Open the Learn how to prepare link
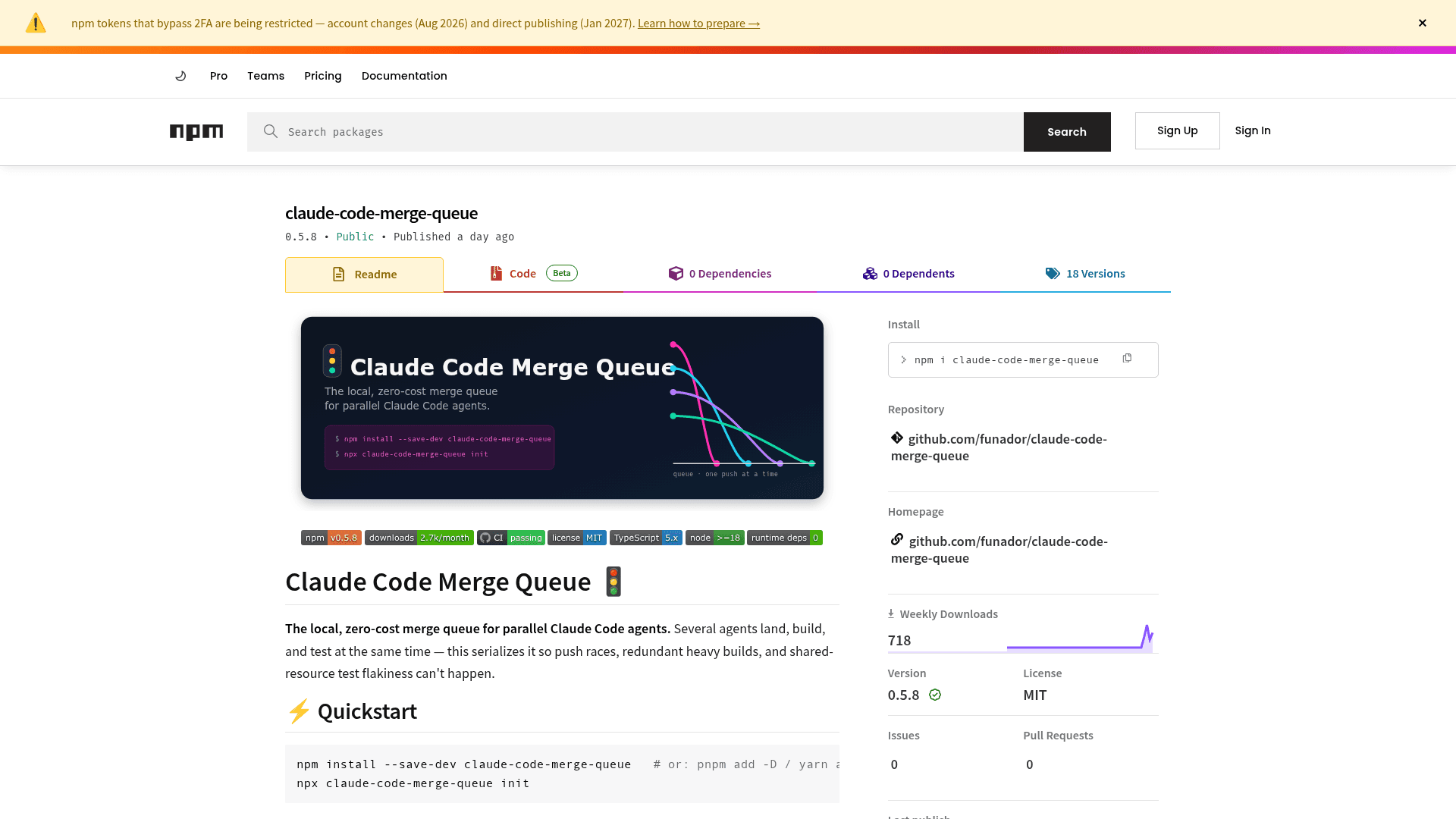The image size is (1456, 819). point(698,24)
